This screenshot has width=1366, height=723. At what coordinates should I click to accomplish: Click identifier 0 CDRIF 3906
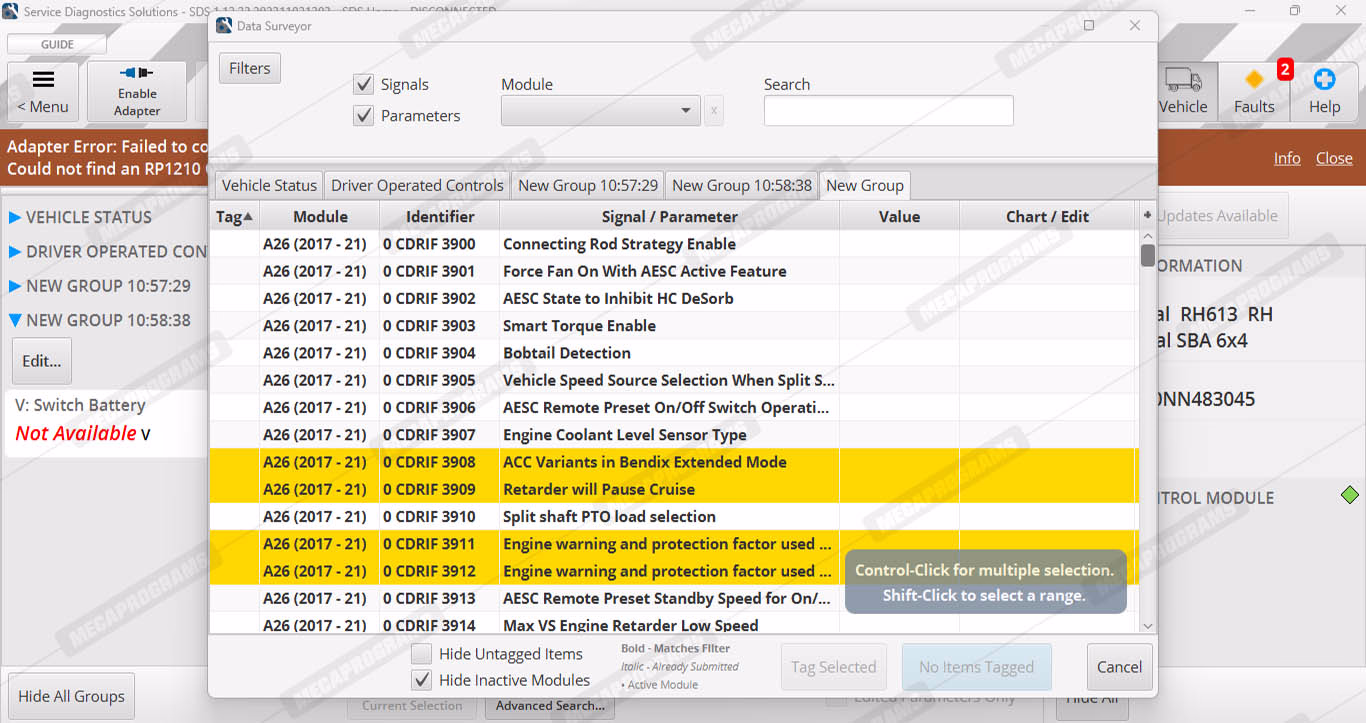click(x=429, y=407)
